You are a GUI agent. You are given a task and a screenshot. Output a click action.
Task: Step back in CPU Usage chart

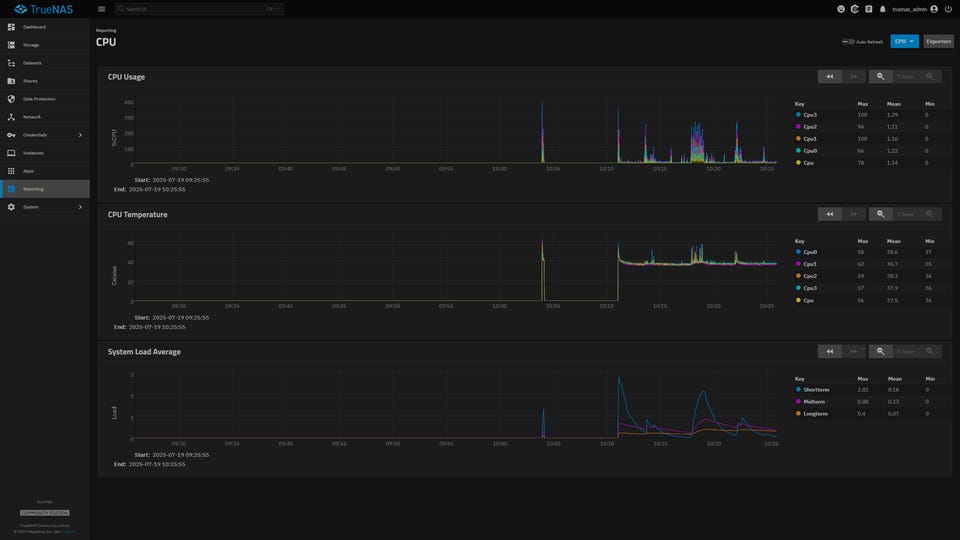(830, 77)
